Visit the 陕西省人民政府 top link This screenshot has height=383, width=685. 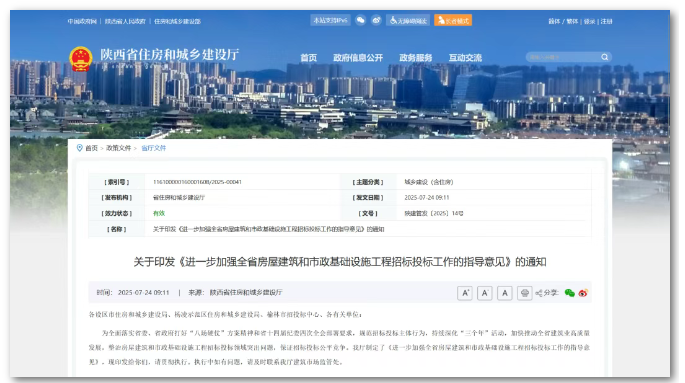125,21
